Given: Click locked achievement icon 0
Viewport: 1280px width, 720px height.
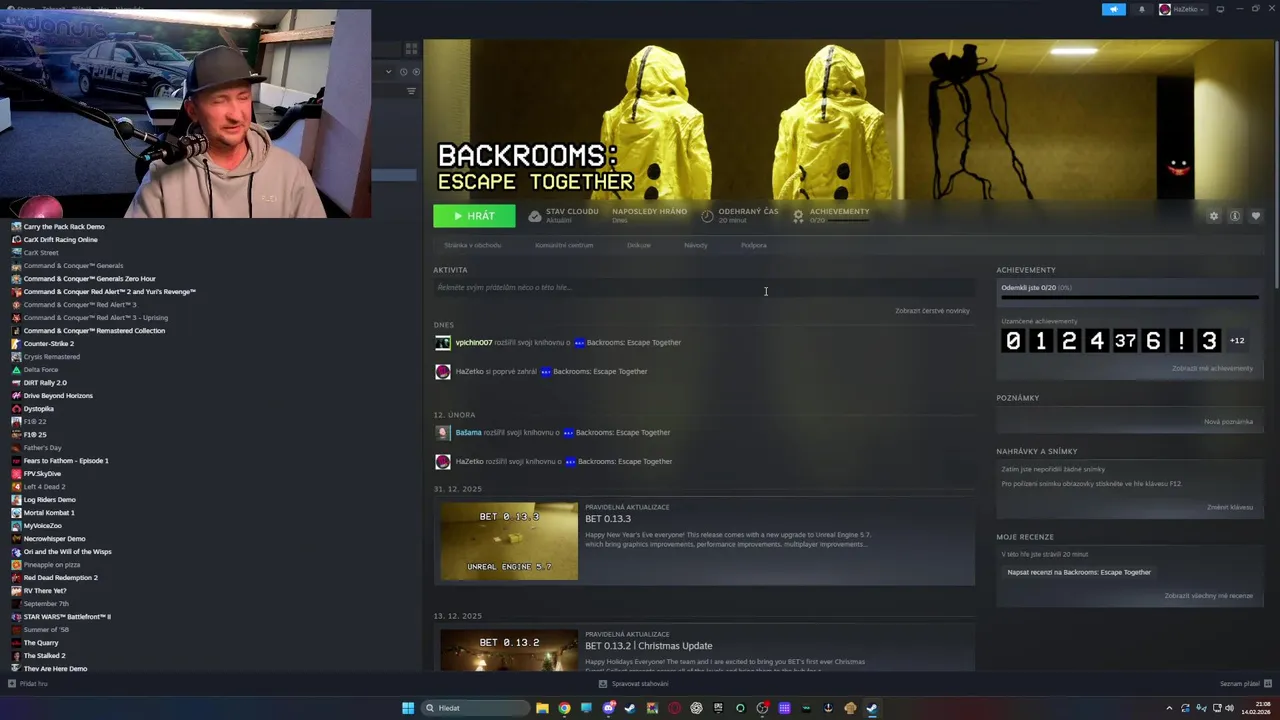Looking at the screenshot, I should point(1013,341).
